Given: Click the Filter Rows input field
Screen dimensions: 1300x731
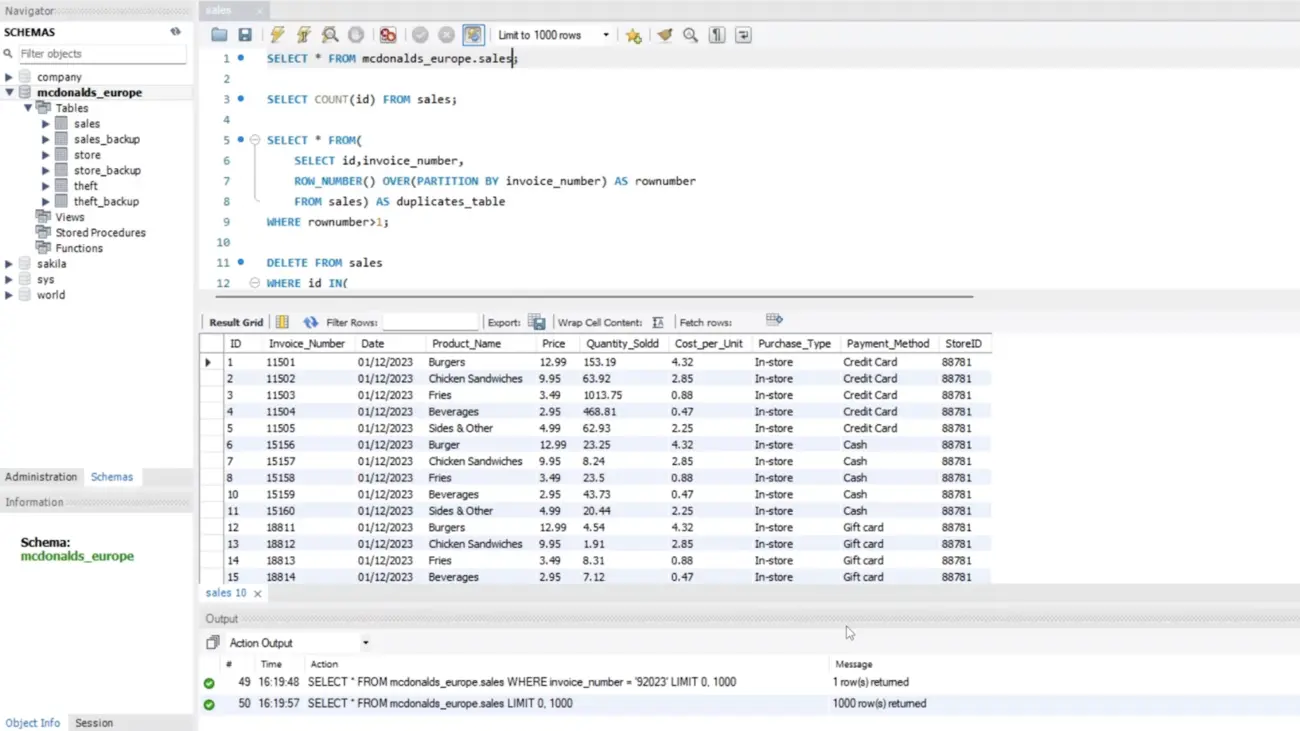Looking at the screenshot, I should pyautogui.click(x=430, y=322).
